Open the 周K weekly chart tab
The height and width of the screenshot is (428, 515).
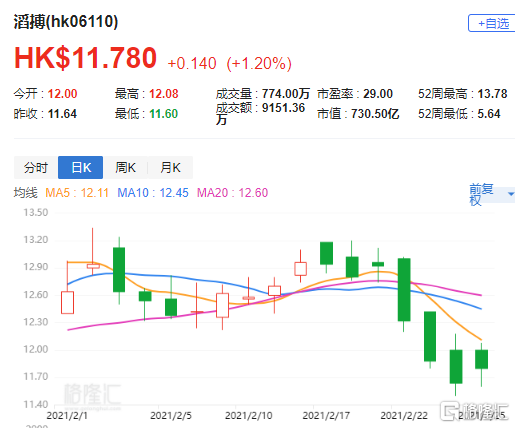pyautogui.click(x=125, y=167)
